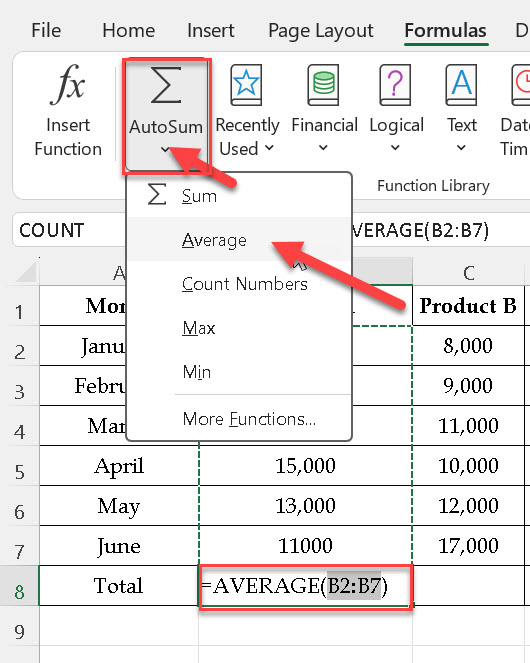Choose Sum from AutoSum menu
Image resolution: width=530 pixels, height=663 pixels.
point(239,196)
